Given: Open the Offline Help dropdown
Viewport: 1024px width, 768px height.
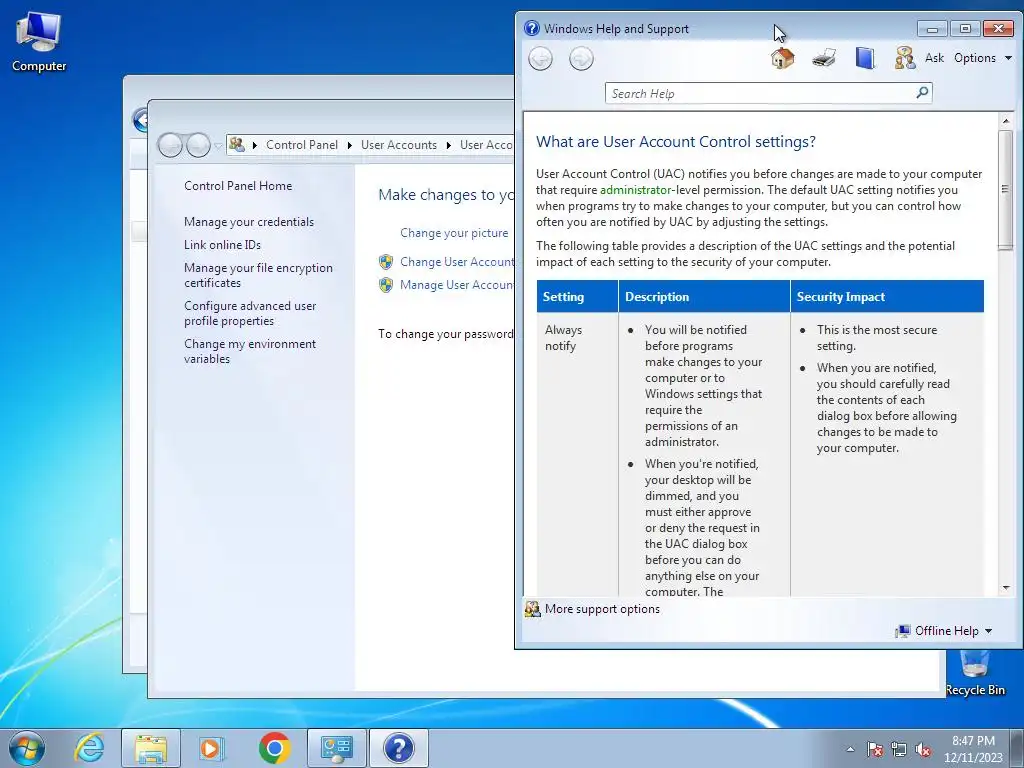Looking at the screenshot, I should click(944, 631).
